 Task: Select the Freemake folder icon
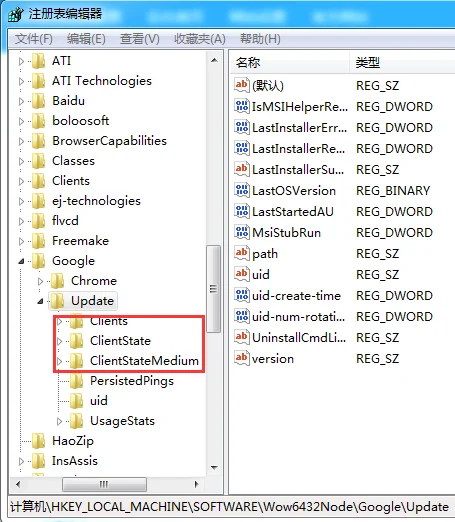click(x=39, y=241)
